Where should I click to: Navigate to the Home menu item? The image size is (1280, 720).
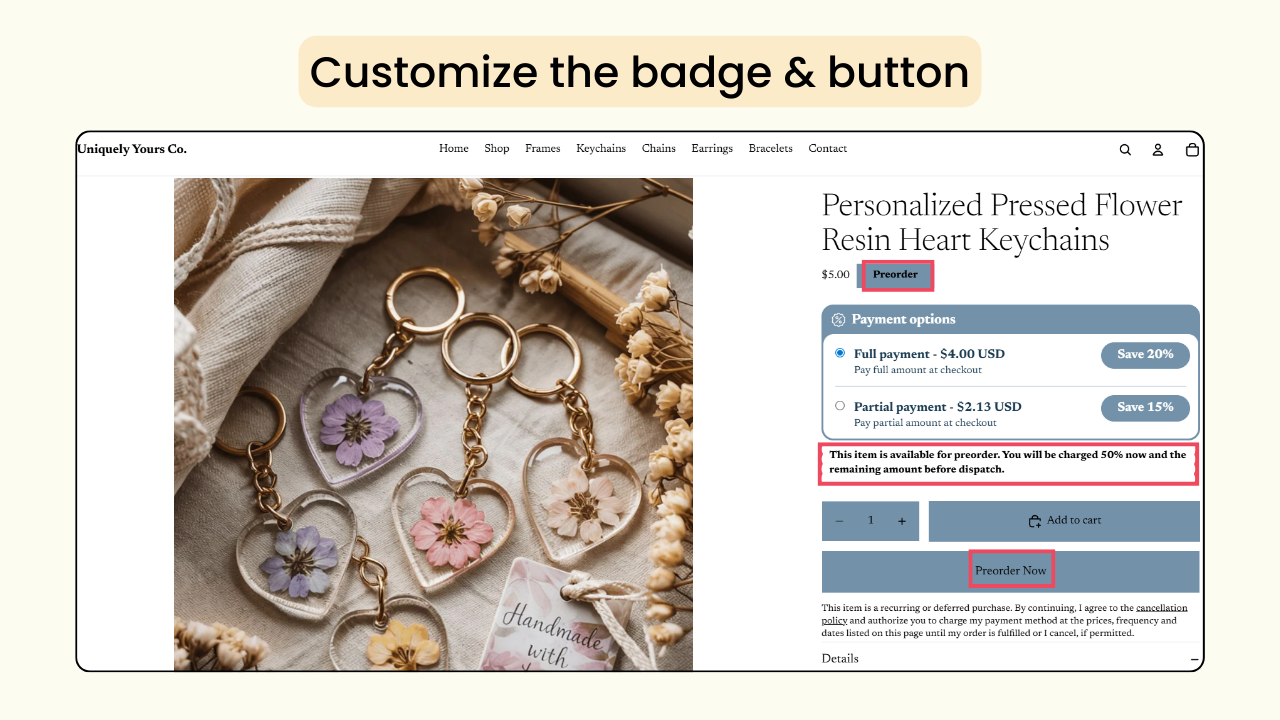453,148
